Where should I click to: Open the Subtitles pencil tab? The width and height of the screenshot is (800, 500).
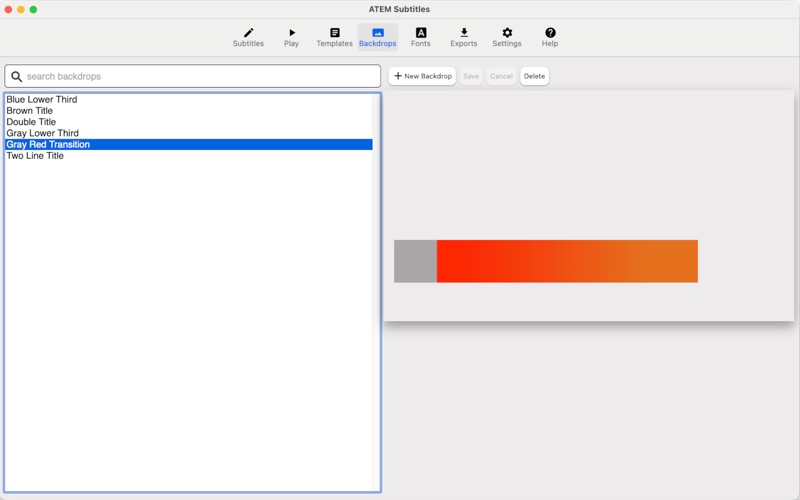[x=248, y=37]
